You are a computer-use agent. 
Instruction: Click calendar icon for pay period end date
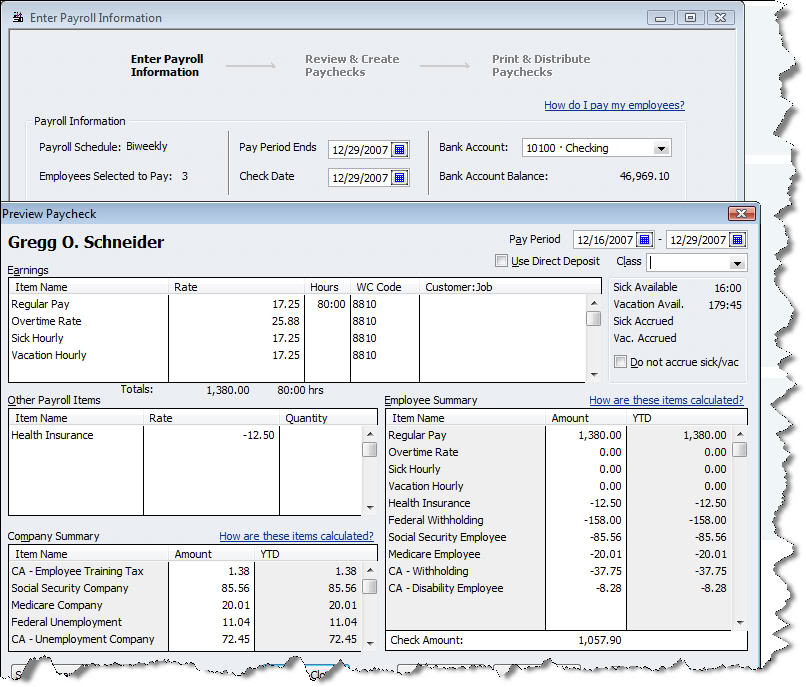click(x=737, y=240)
